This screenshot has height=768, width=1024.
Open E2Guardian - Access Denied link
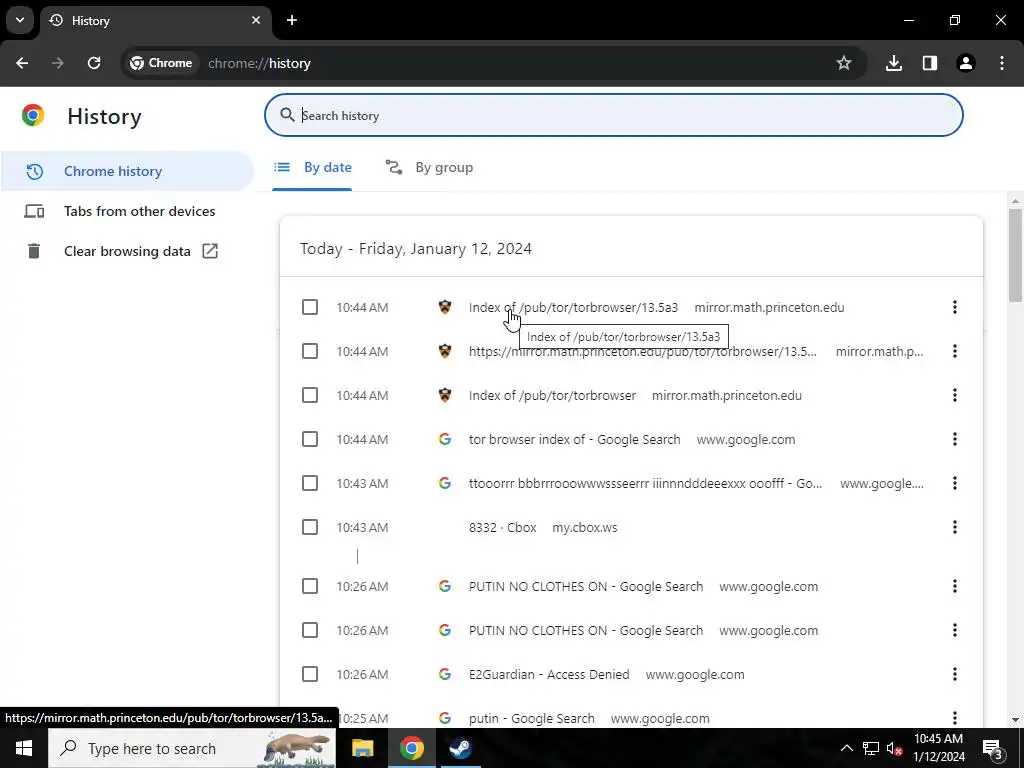click(x=549, y=675)
